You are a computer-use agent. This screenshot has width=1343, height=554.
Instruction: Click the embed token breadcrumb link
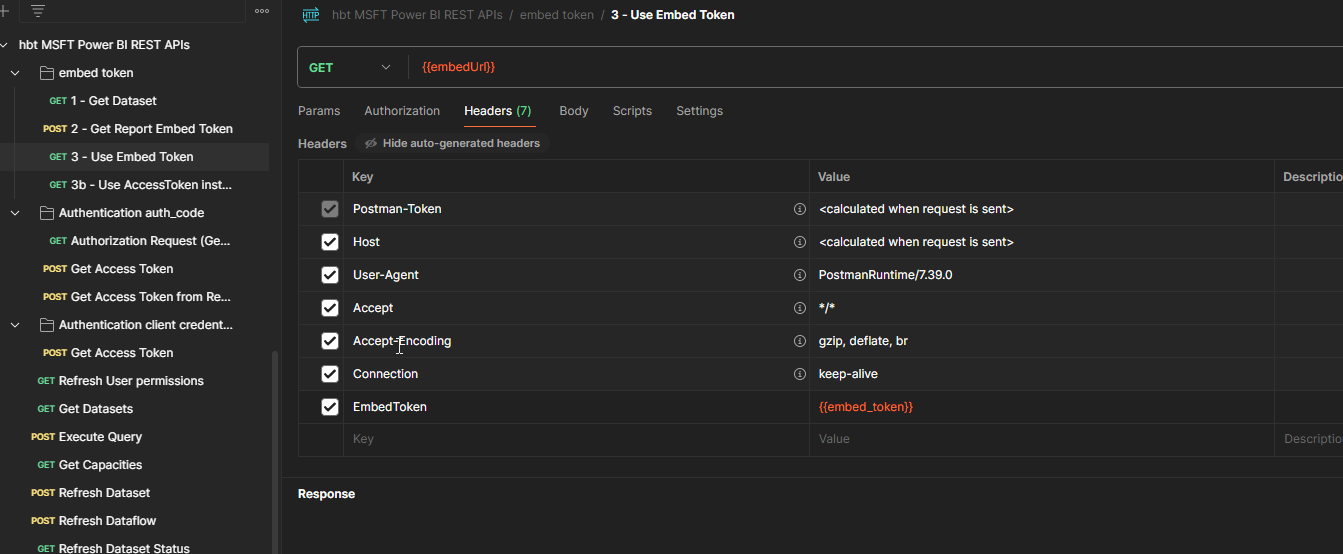pos(556,15)
